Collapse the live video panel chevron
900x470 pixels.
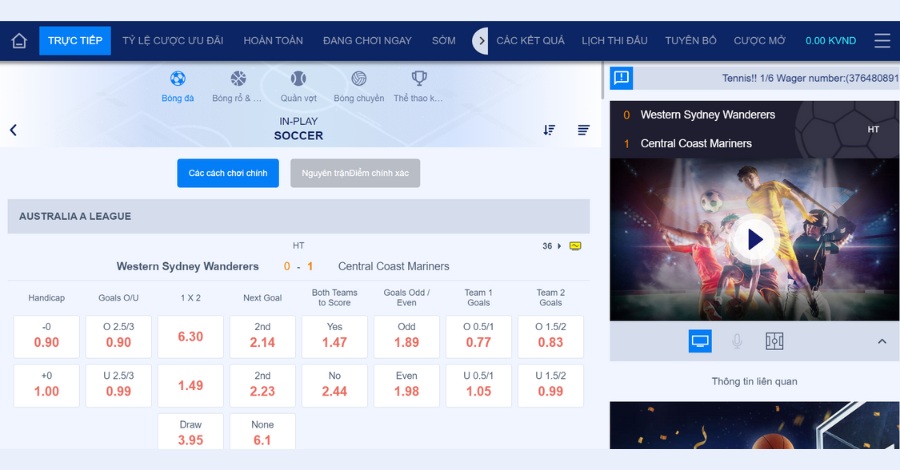point(882,341)
